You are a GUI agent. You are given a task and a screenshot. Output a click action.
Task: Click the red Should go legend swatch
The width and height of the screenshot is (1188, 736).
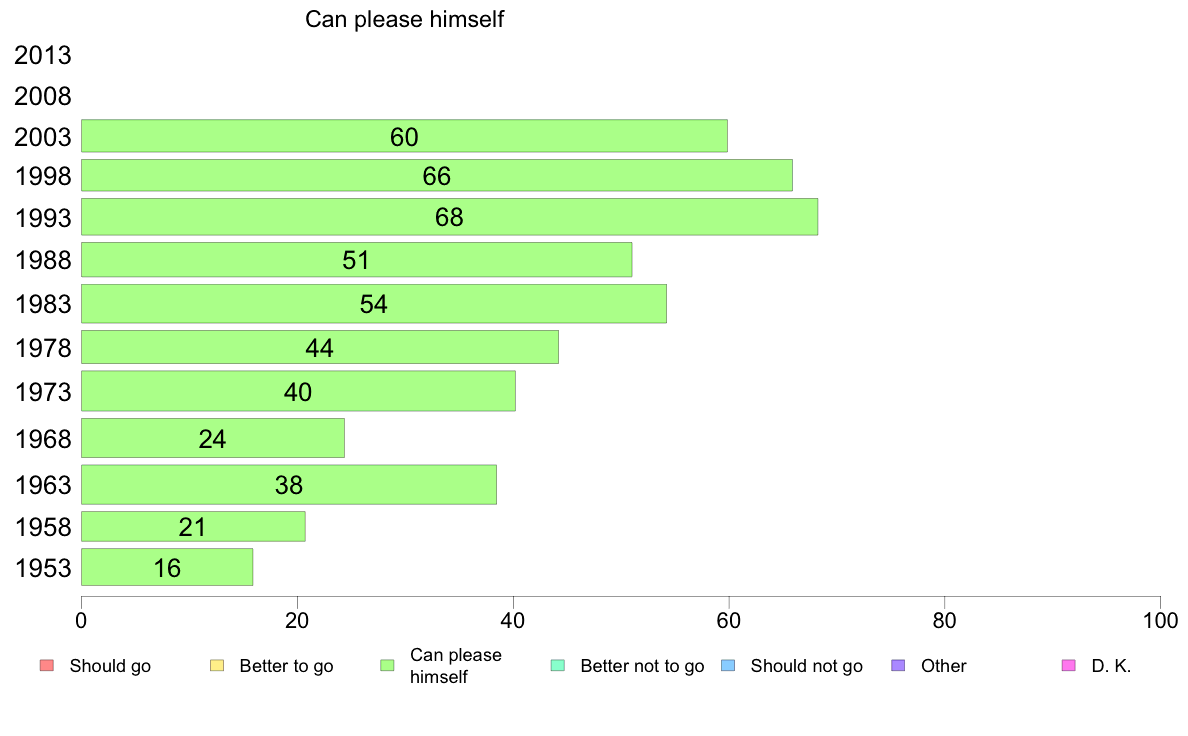click(x=47, y=666)
